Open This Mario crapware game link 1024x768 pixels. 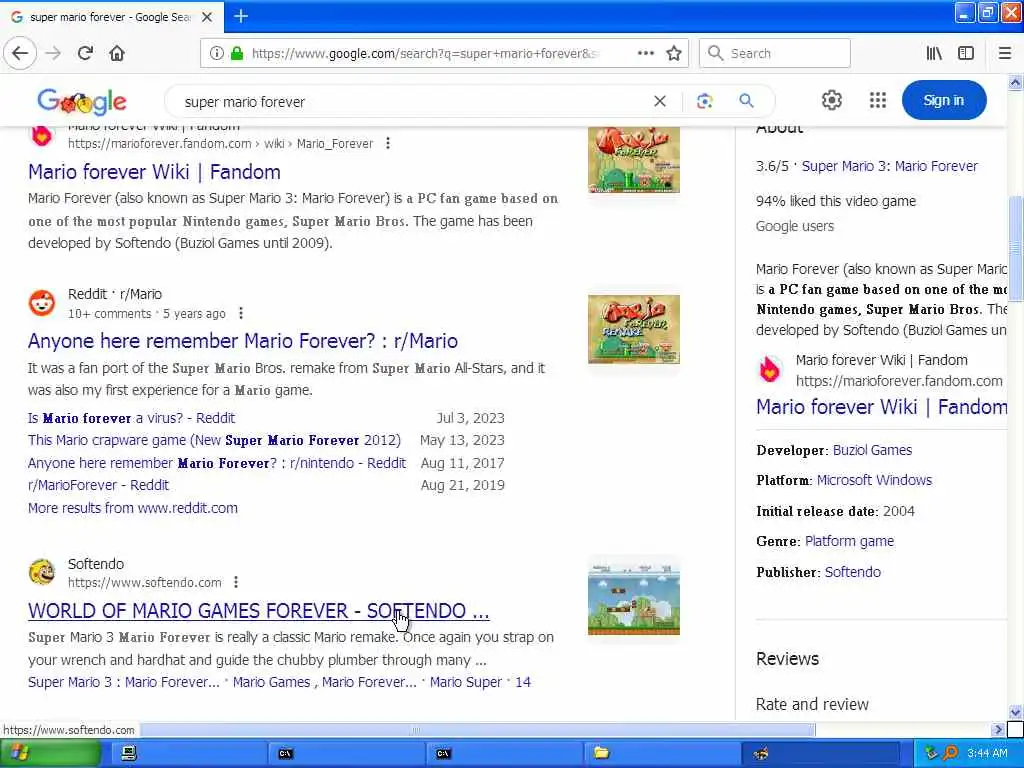pos(214,440)
